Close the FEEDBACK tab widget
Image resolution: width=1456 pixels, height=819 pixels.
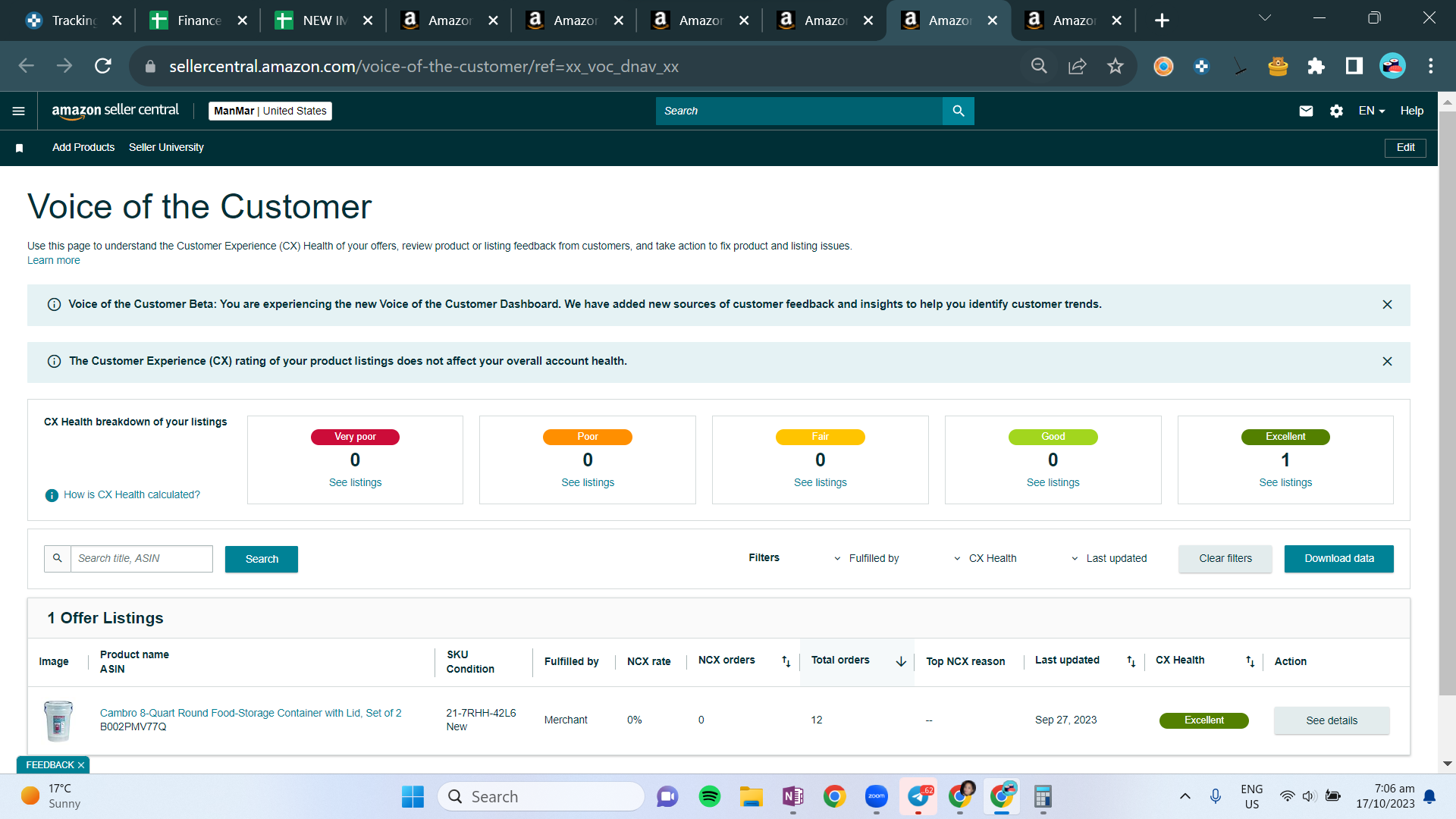click(81, 765)
